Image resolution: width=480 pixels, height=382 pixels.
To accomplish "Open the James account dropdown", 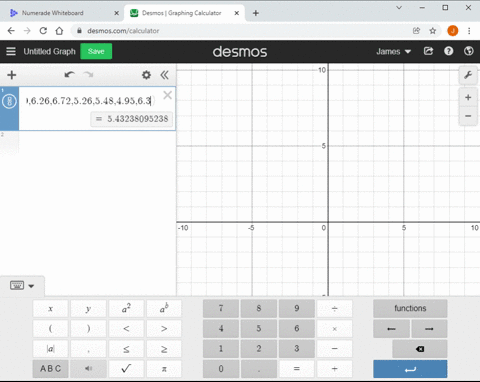I will pyautogui.click(x=393, y=52).
